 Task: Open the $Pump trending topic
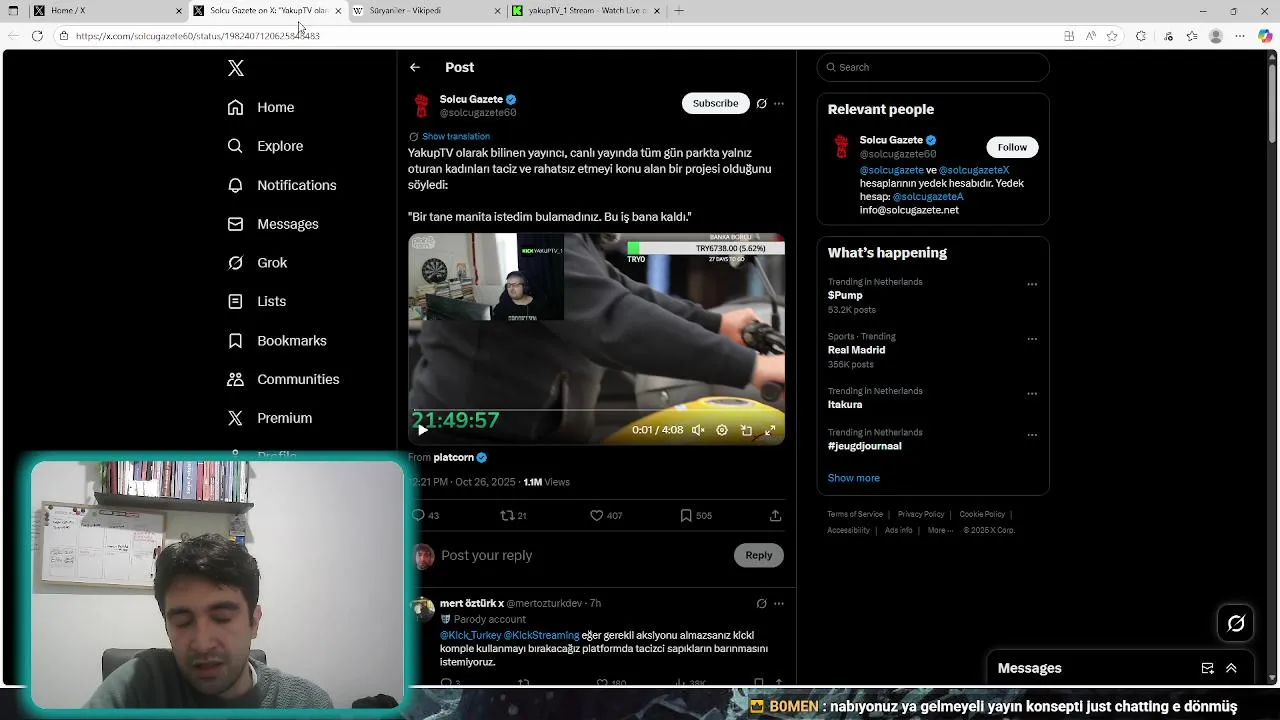pos(845,295)
